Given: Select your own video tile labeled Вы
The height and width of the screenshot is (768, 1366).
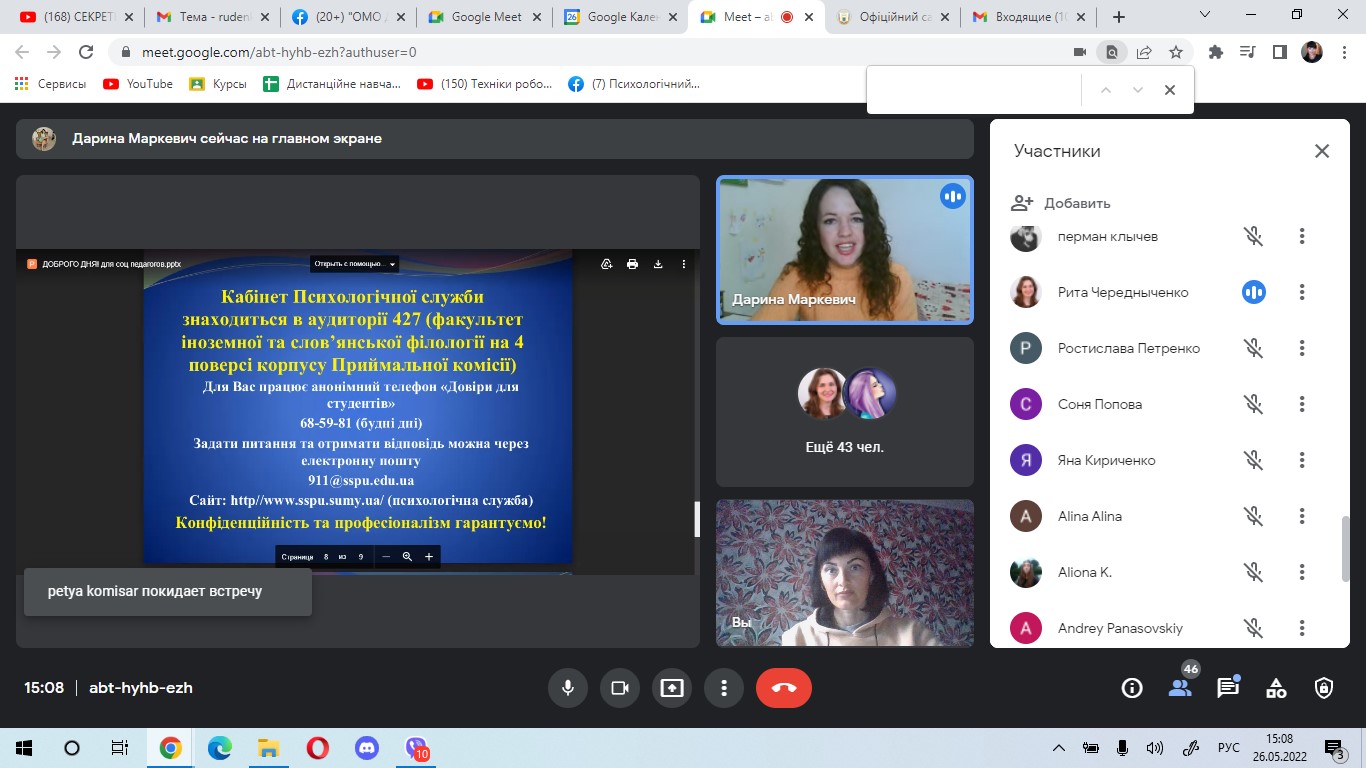Looking at the screenshot, I should (845, 573).
